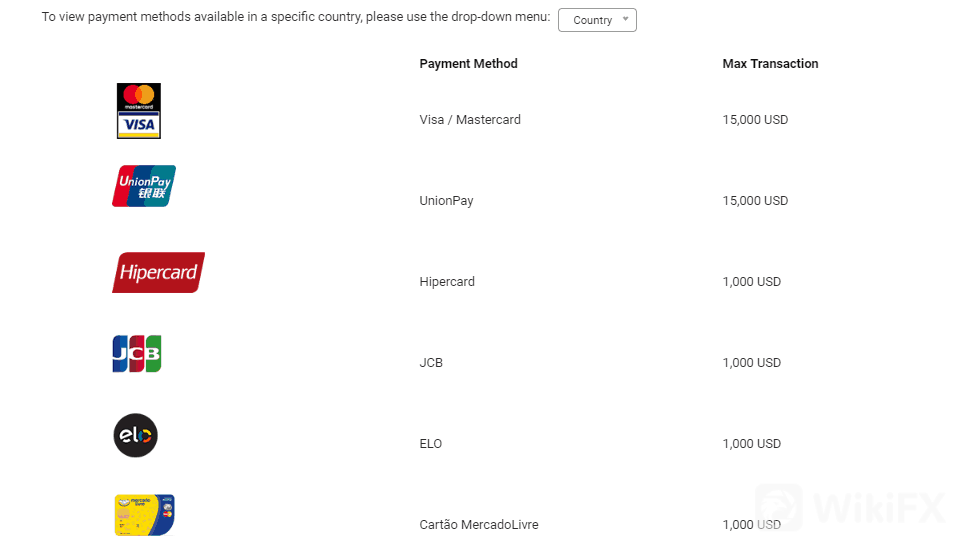Select the UnionPay payment method text
956x550 pixels.
coord(446,201)
